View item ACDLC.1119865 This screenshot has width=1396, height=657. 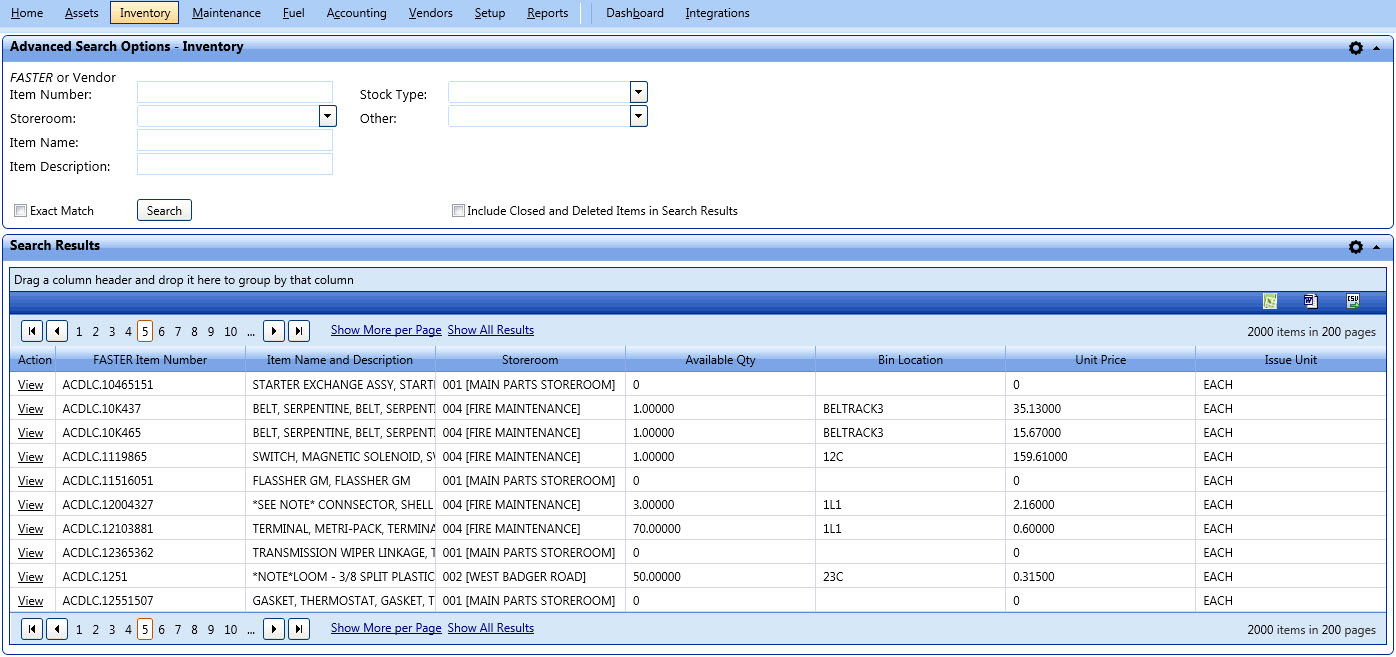pos(30,457)
